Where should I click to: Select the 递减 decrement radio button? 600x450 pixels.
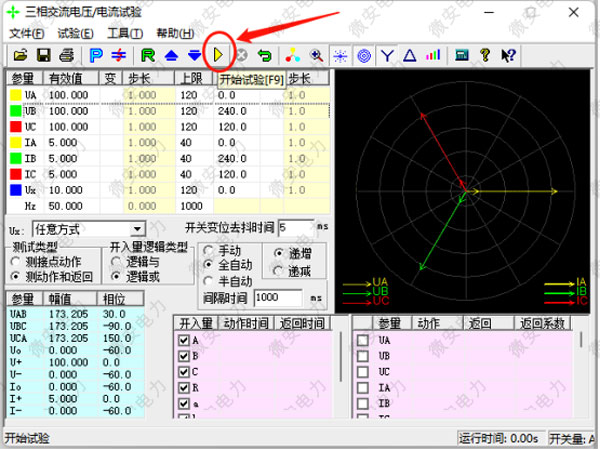(x=269, y=270)
